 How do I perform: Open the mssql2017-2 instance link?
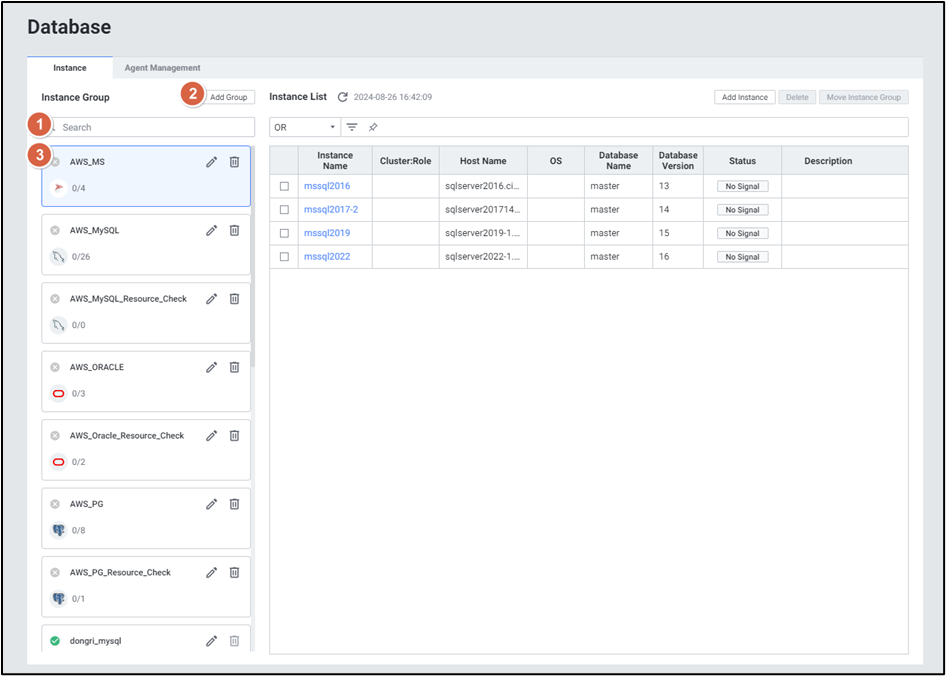pyautogui.click(x=330, y=210)
